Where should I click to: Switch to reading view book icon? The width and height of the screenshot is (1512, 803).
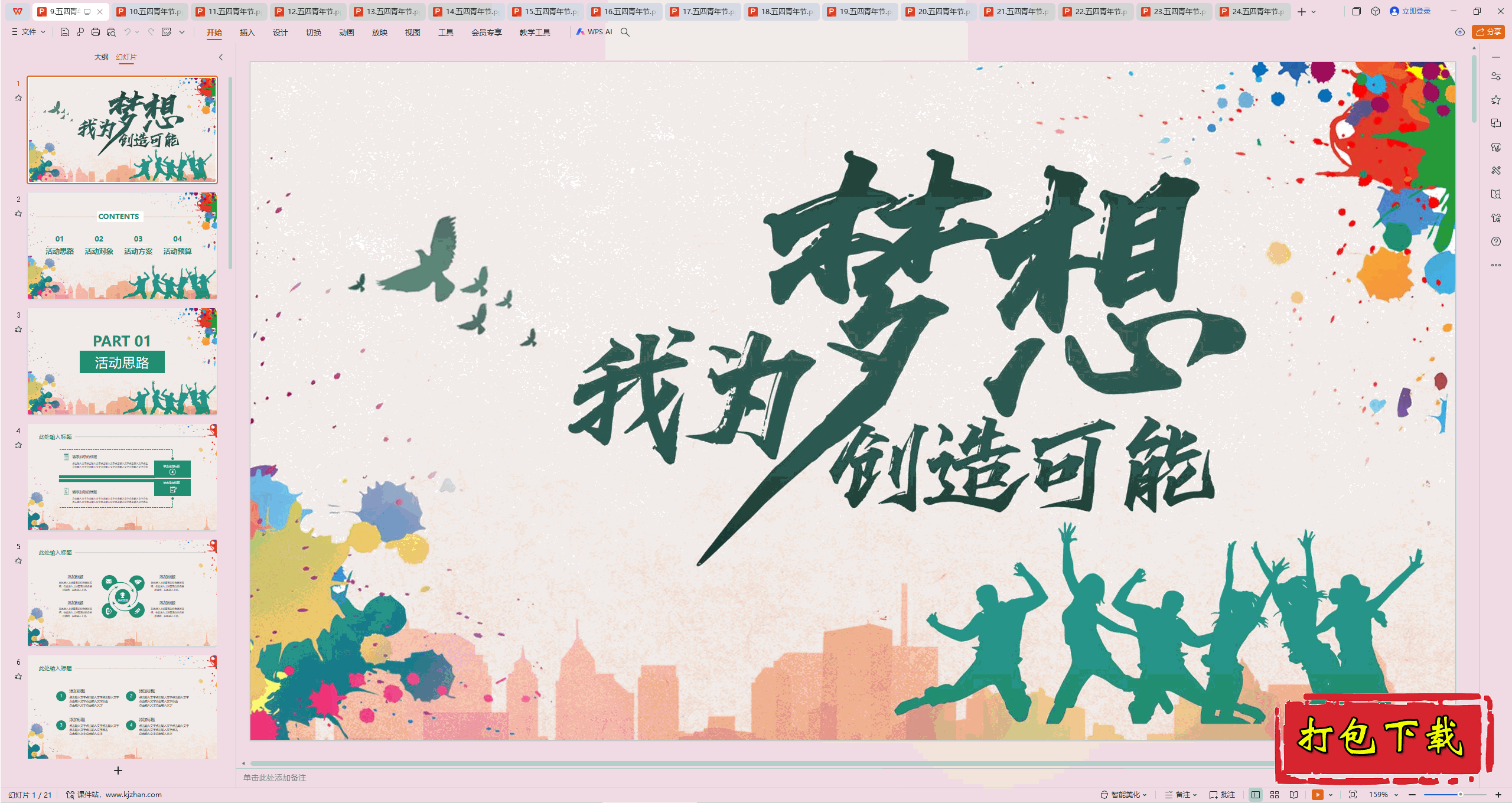click(1293, 795)
